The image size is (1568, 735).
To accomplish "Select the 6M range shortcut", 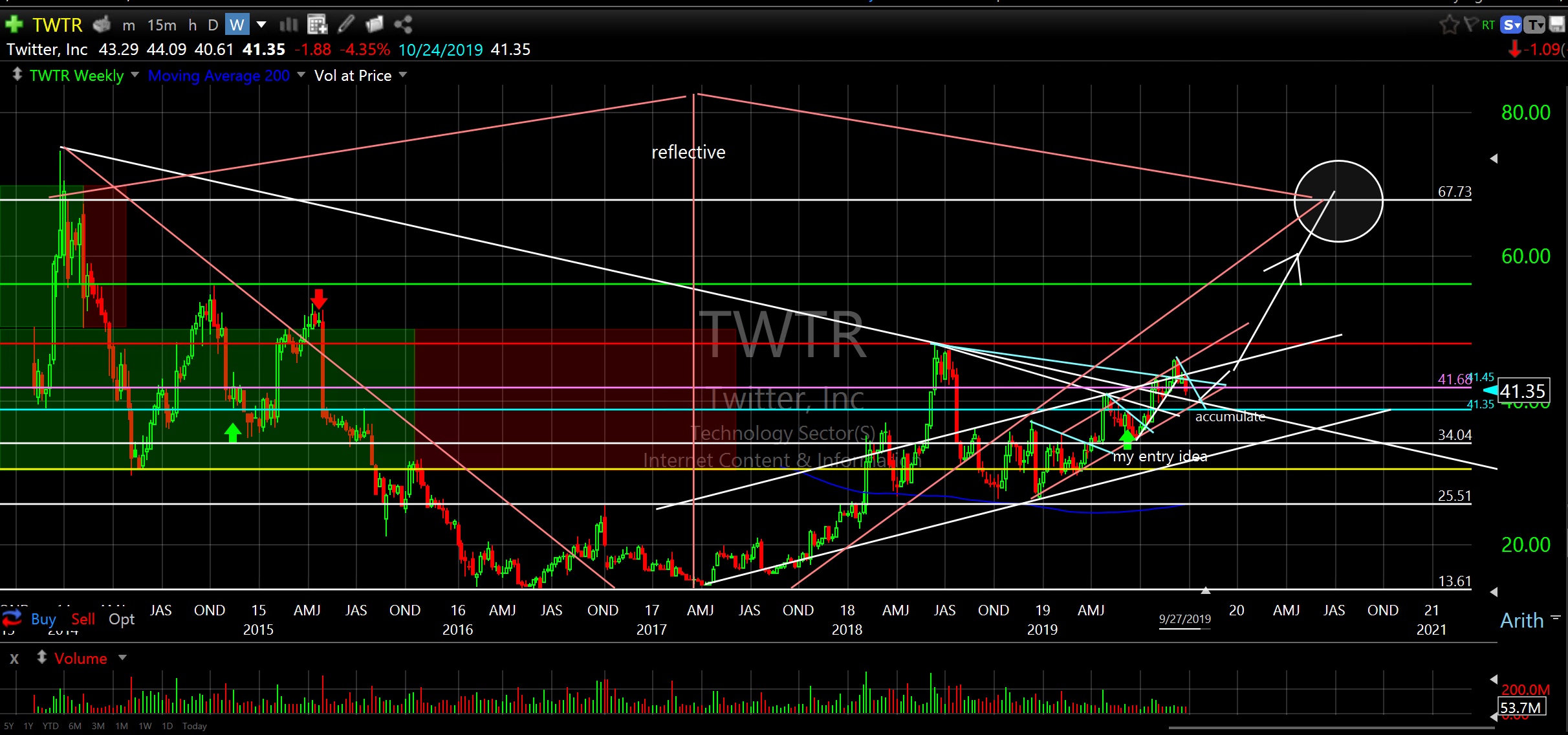I will 74,726.
